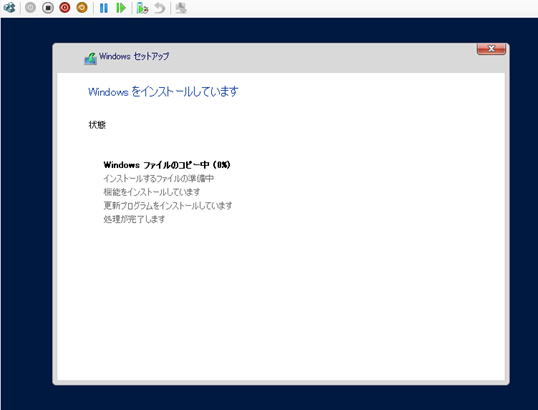Viewport: 538px width, 410px height.
Task: Click the greyed-out Start power icon
Action: (31, 8)
